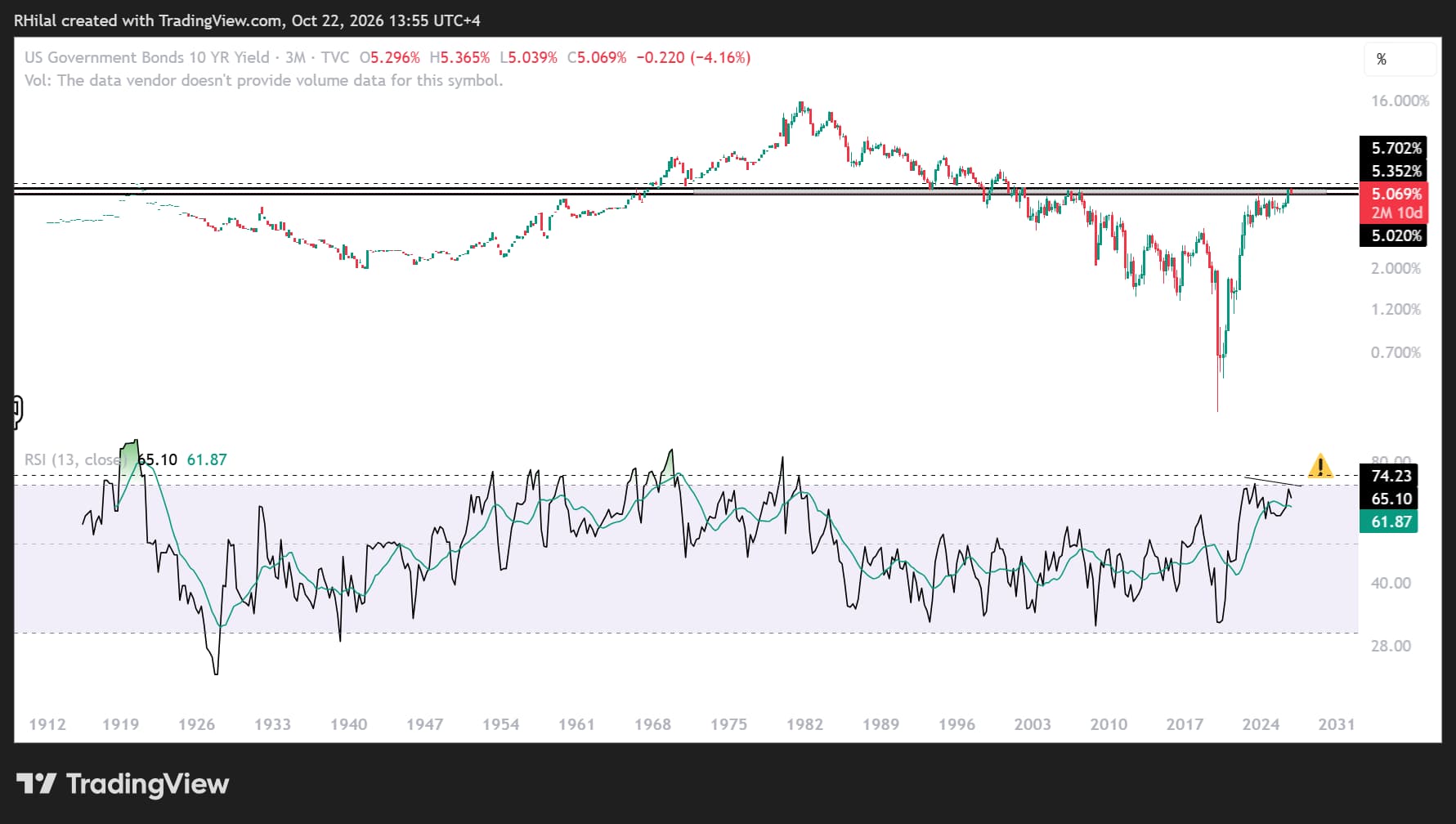Click the 2.000% price axis value

pos(1396,268)
